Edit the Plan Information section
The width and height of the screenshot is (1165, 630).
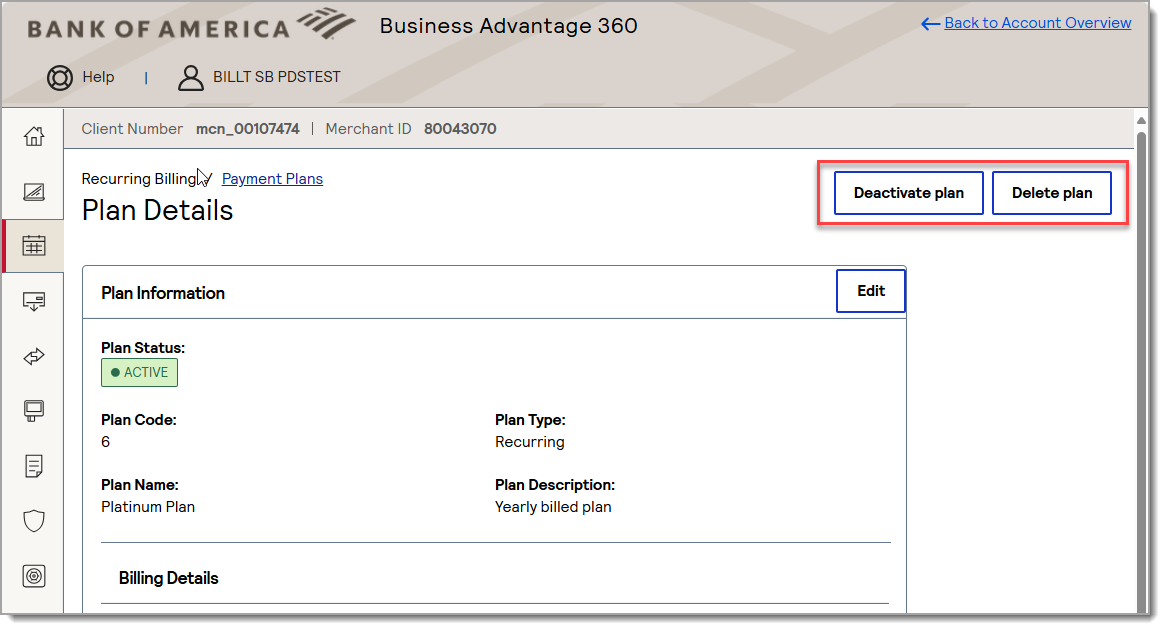(x=871, y=291)
